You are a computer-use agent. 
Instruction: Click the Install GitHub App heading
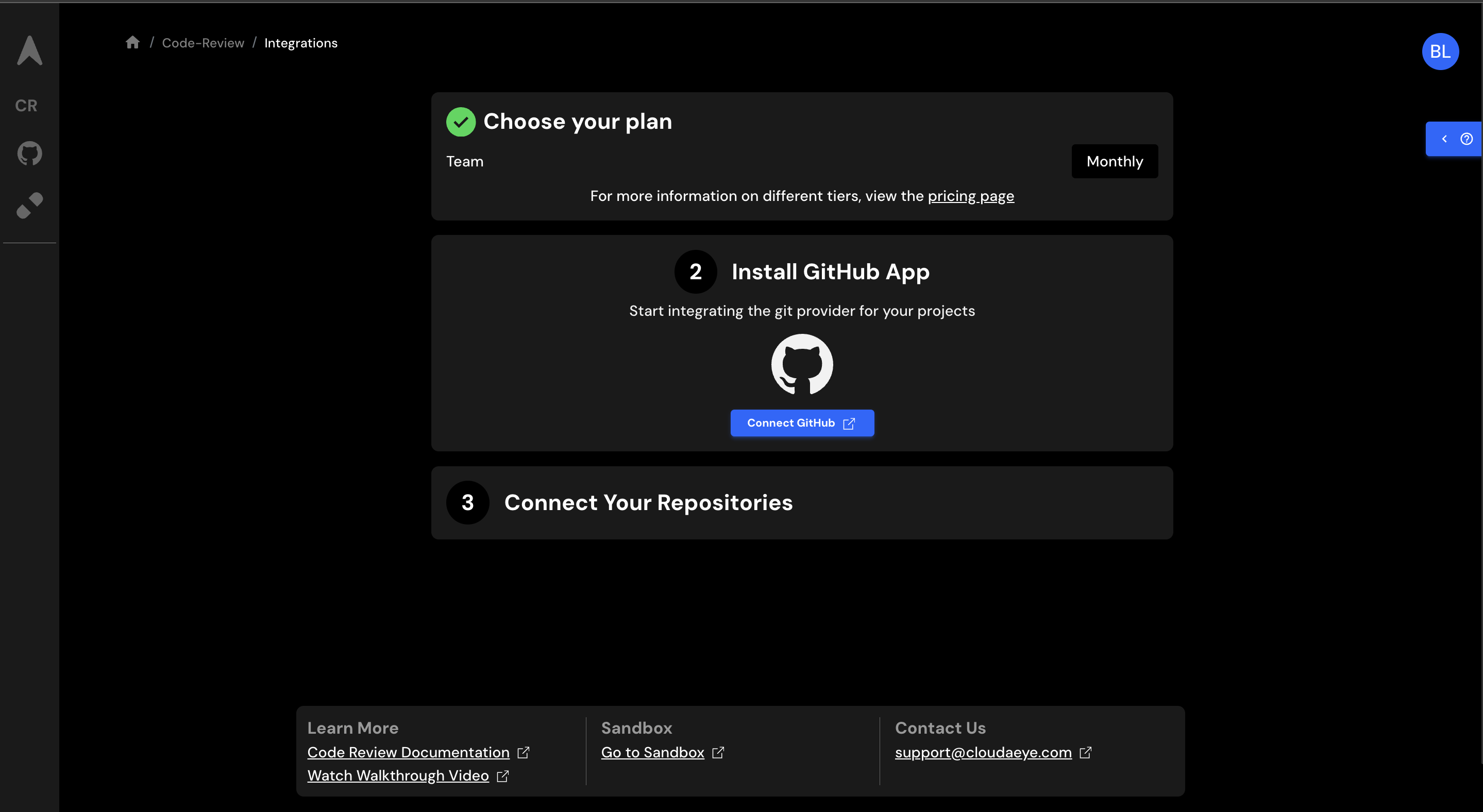point(830,272)
